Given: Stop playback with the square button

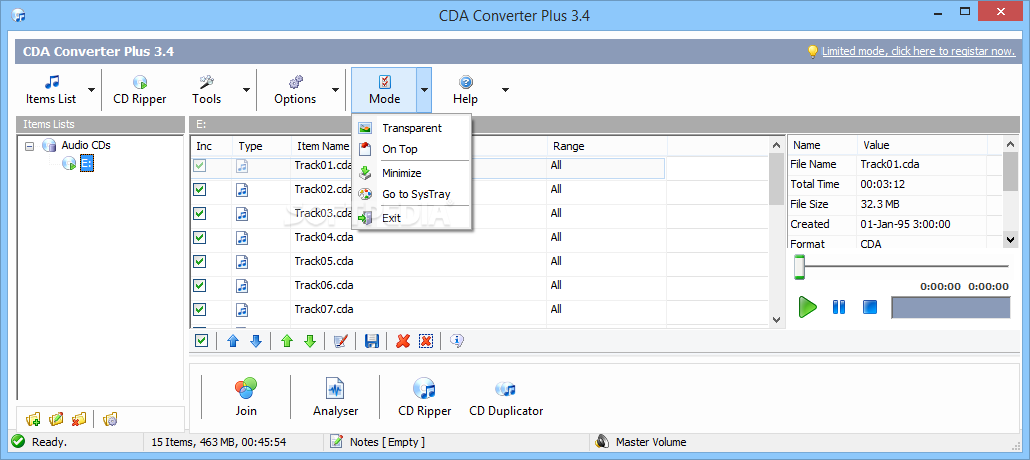Looking at the screenshot, I should click(870, 307).
